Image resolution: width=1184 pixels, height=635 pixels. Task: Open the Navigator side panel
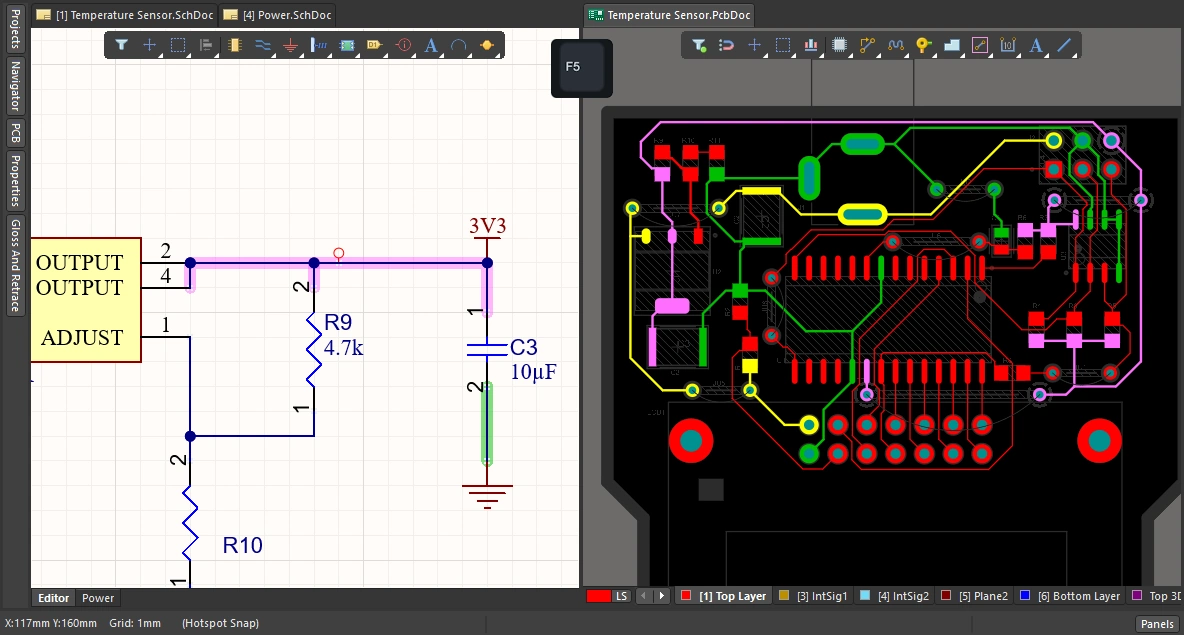(15, 85)
